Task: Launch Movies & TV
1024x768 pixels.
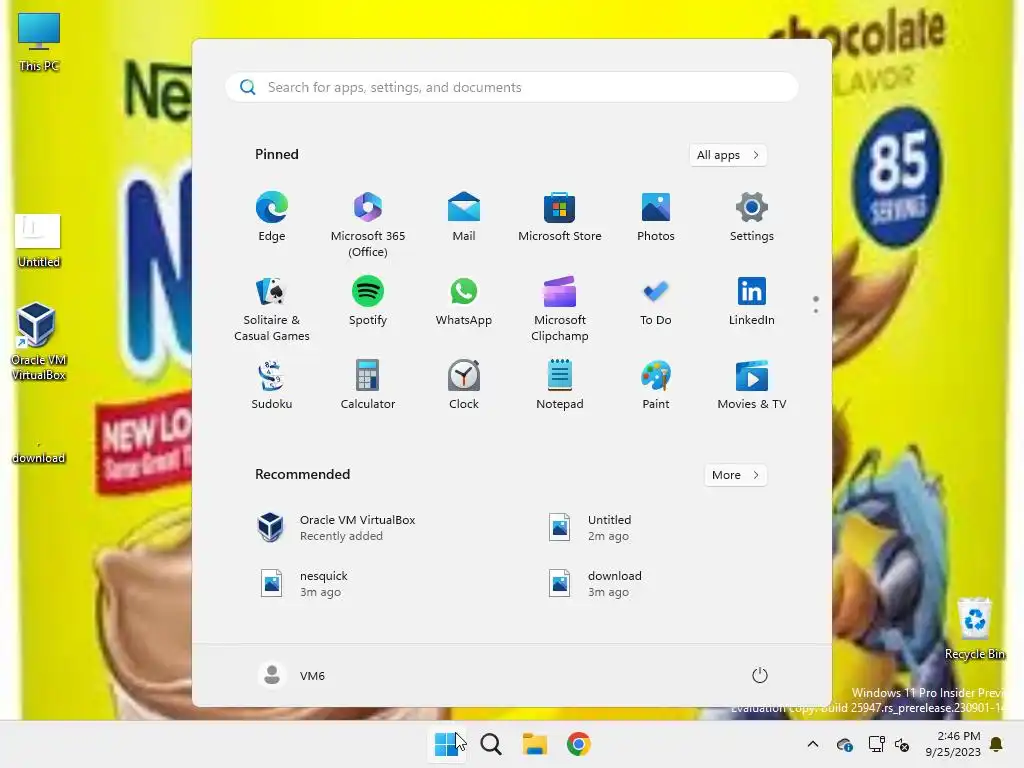Action: click(752, 385)
